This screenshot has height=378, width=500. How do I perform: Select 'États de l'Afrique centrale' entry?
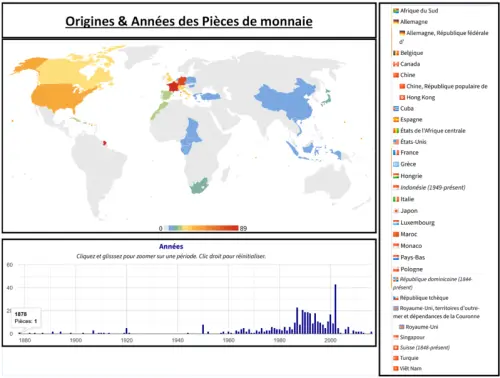click(429, 131)
